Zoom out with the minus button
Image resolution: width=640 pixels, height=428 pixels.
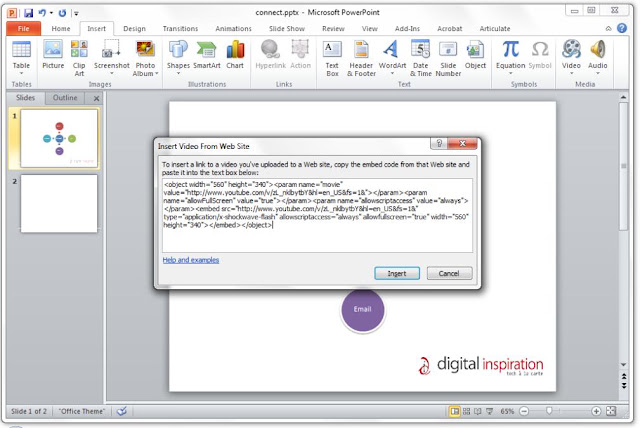click(x=524, y=411)
